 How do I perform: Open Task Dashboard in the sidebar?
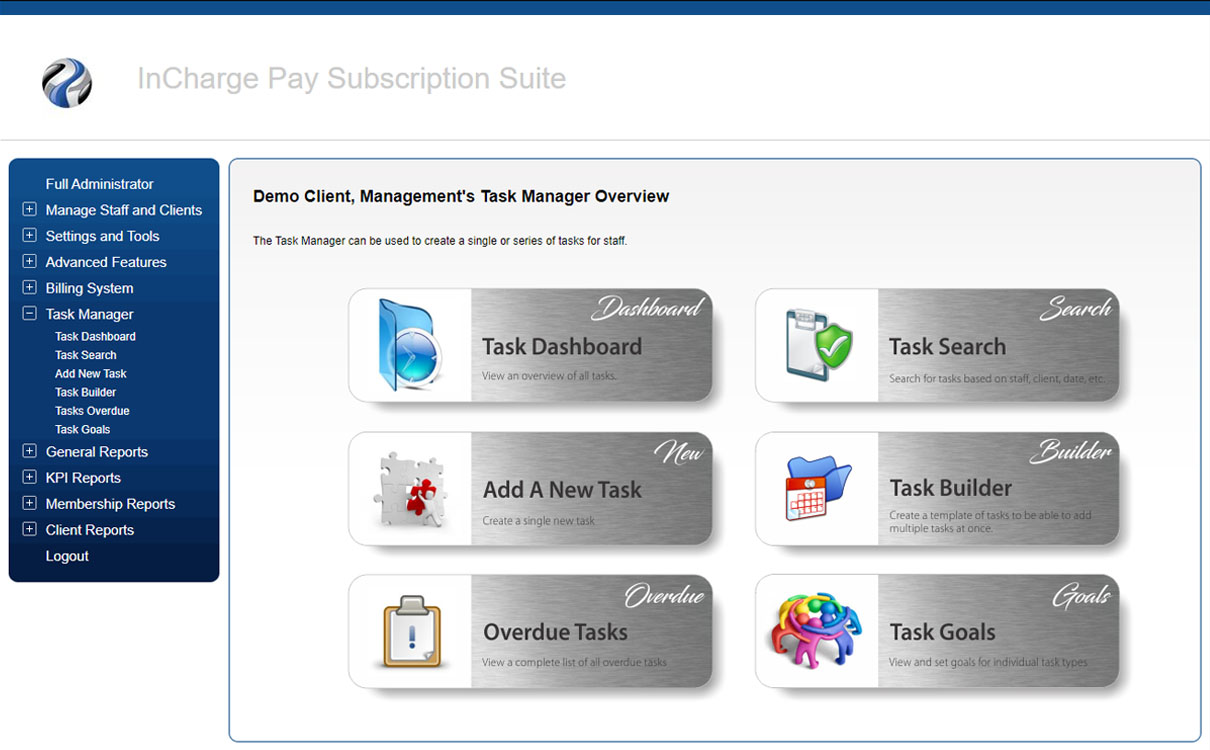point(95,337)
